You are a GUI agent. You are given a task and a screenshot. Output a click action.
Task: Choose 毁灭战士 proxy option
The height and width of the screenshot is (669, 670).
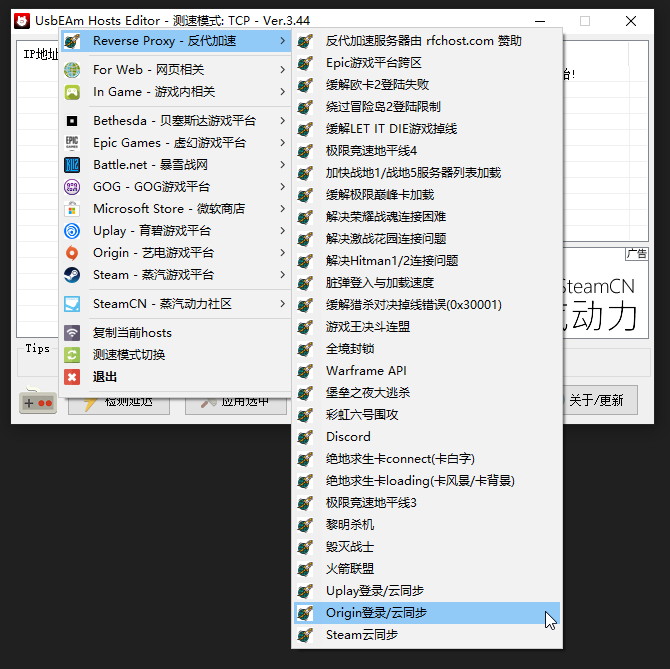427,547
